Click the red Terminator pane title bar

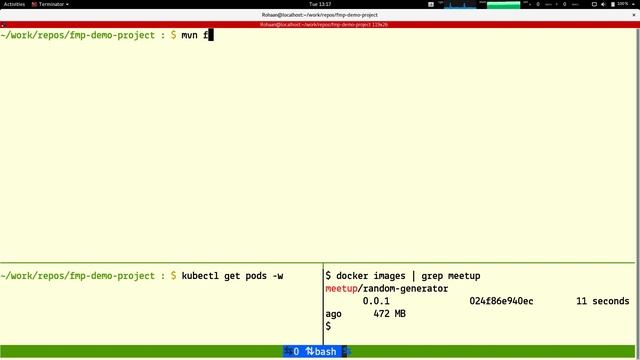click(320, 24)
